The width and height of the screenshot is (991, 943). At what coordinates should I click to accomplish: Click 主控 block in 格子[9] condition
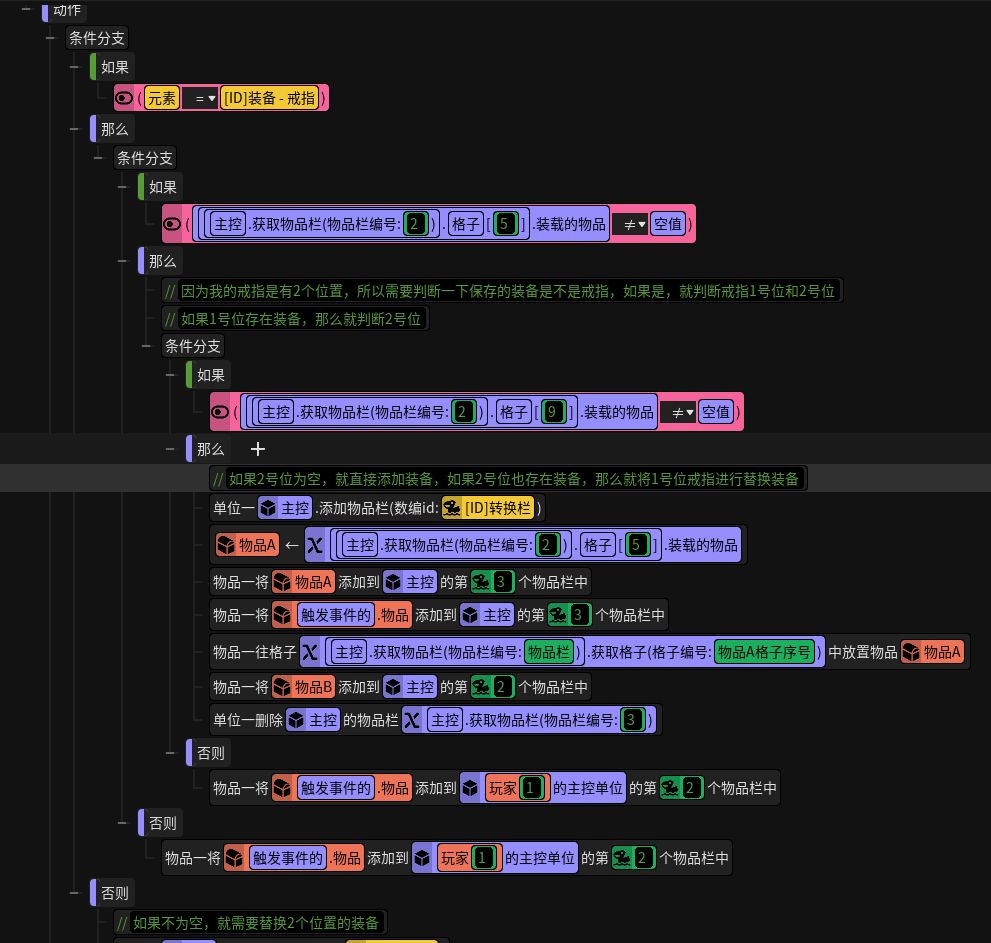click(277, 412)
